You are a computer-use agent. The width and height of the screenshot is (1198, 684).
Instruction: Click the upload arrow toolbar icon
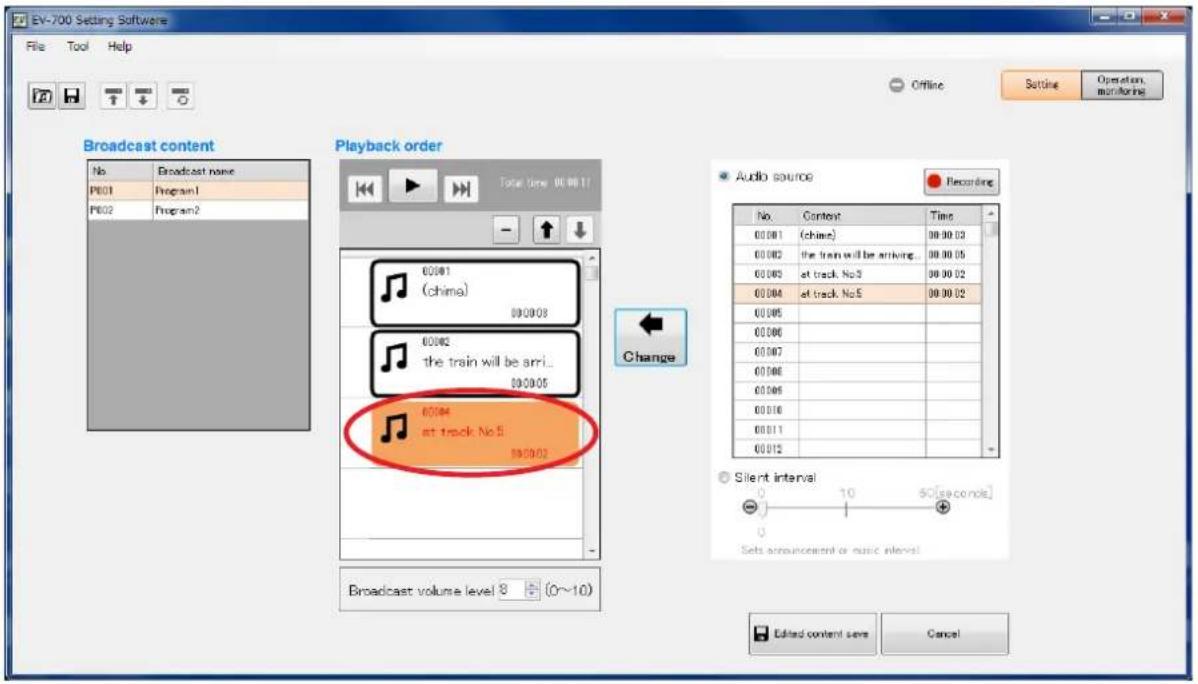click(113, 96)
